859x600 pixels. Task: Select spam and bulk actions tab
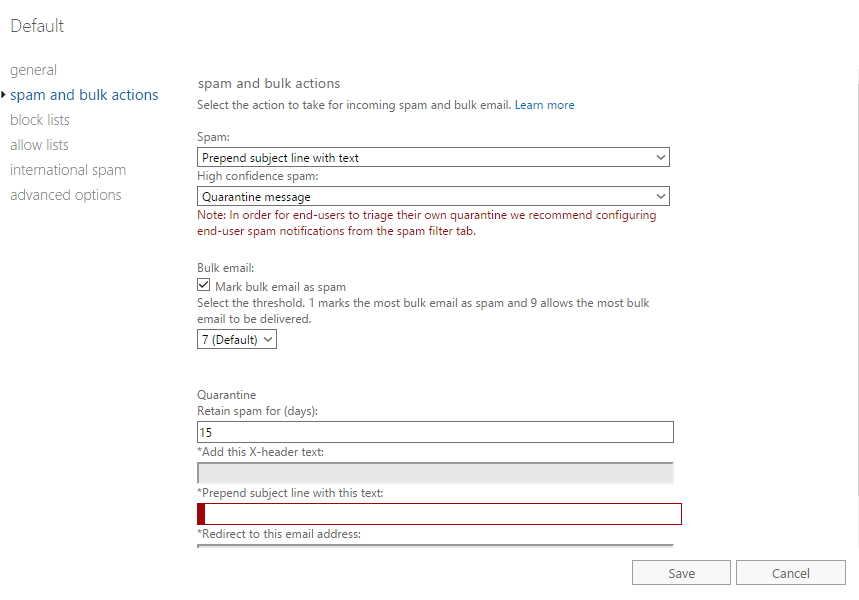pyautogui.click(x=84, y=95)
